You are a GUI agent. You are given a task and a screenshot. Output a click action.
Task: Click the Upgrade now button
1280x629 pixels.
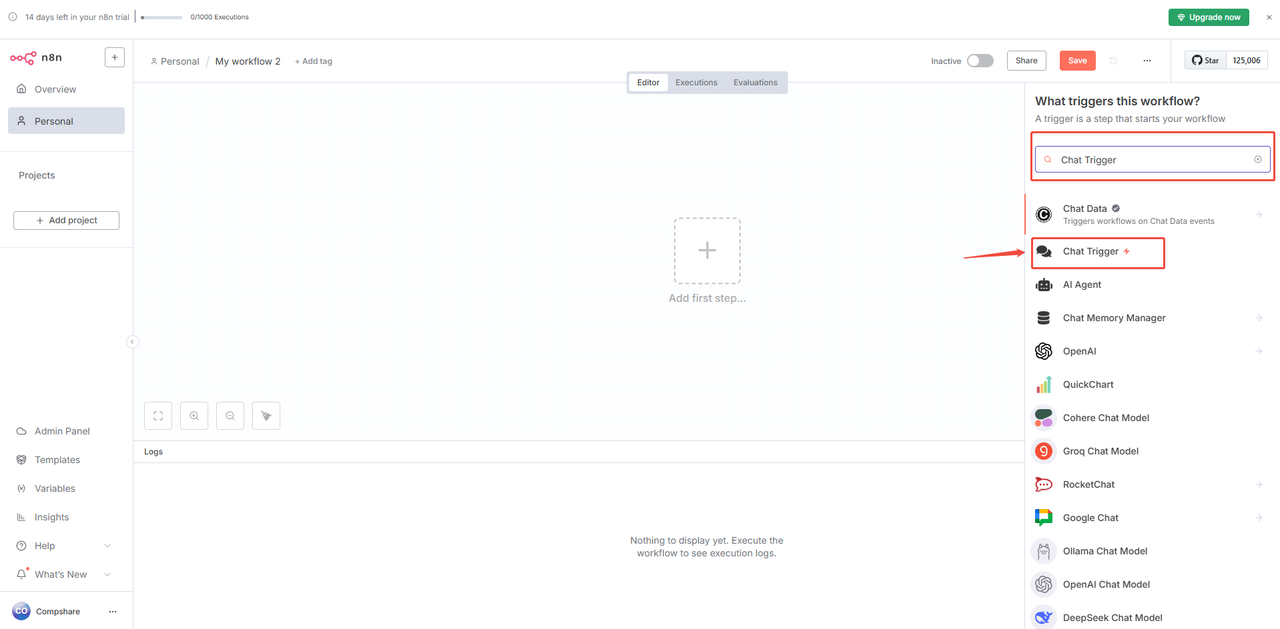(x=1208, y=17)
